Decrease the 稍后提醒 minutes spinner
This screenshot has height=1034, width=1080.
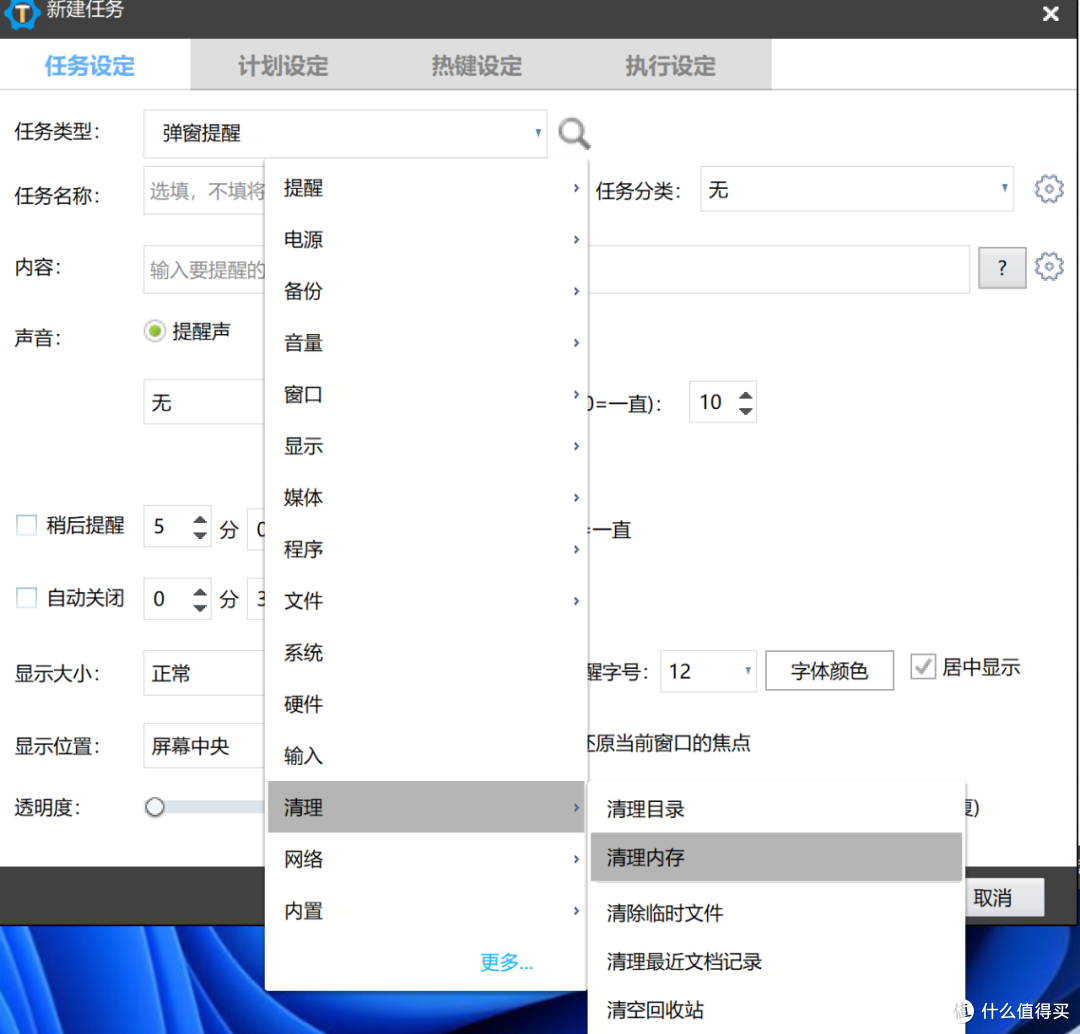(200, 535)
